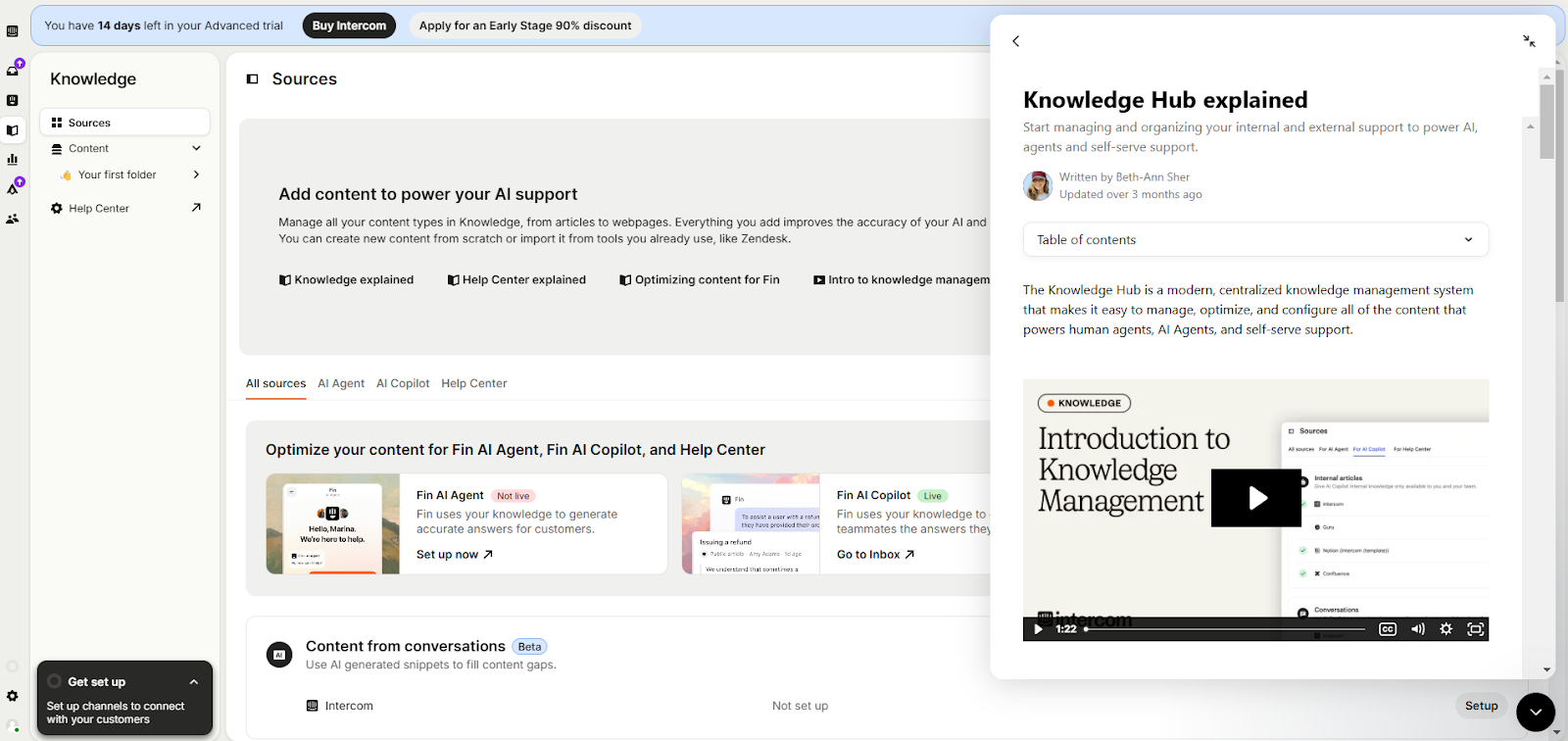Click the large video play button
This screenshot has width=1568, height=741.
click(x=1256, y=498)
